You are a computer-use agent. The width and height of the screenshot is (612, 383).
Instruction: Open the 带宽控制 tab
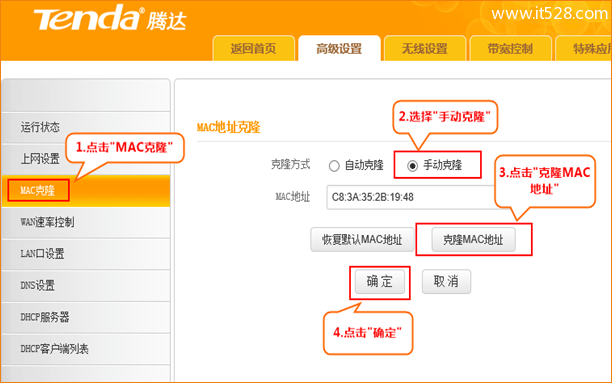click(510, 48)
